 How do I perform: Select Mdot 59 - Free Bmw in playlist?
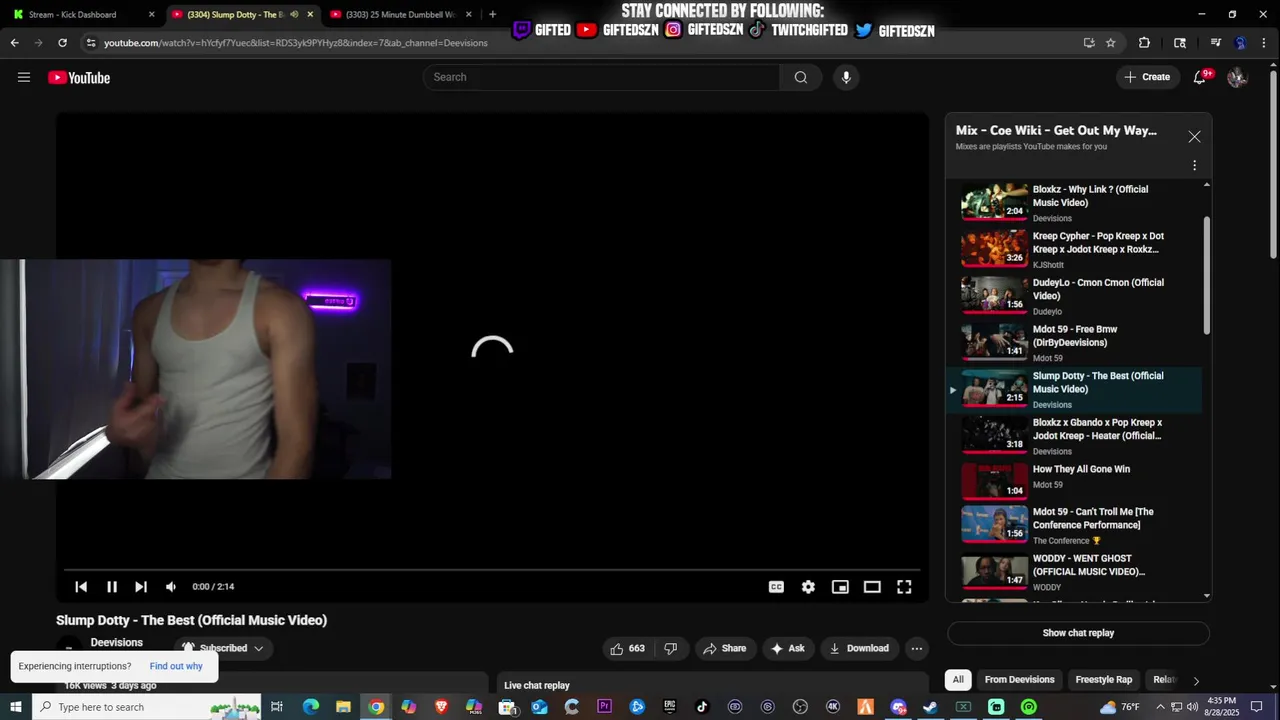click(1075, 342)
